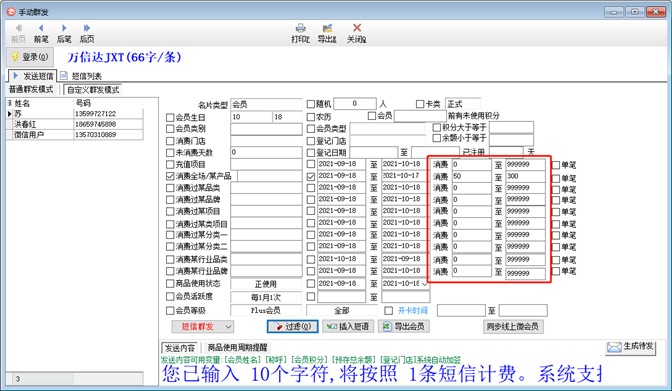The width and height of the screenshot is (672, 391).
Task: Uncheck consumed whole store/product checkbox
Action: [x=170, y=176]
